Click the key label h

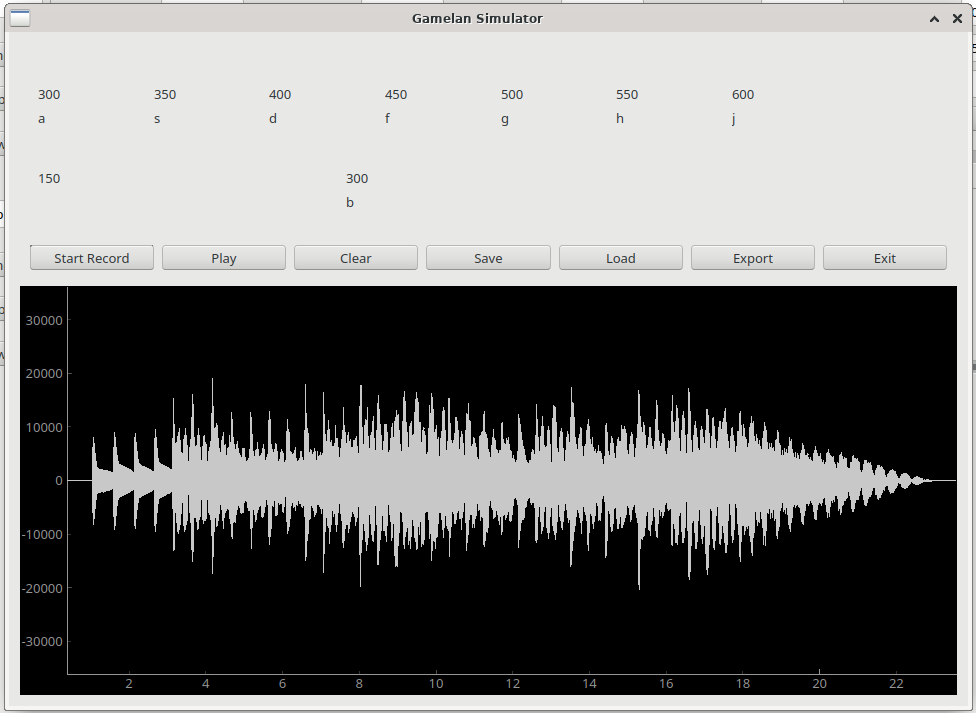click(620, 118)
